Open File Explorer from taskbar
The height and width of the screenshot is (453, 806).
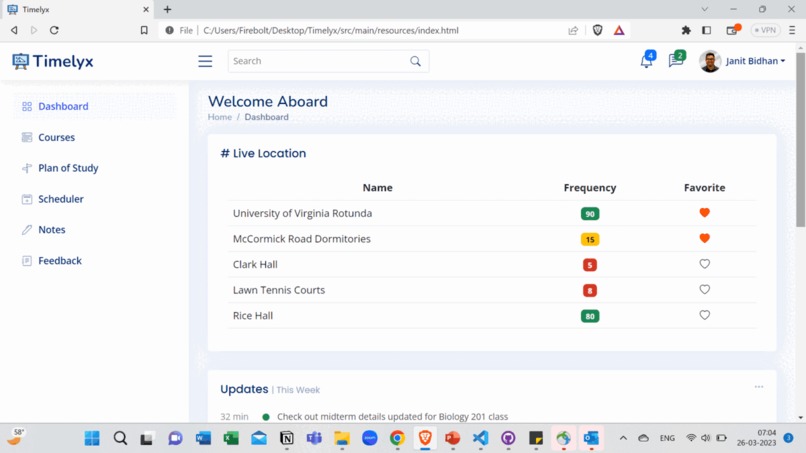coord(341,438)
